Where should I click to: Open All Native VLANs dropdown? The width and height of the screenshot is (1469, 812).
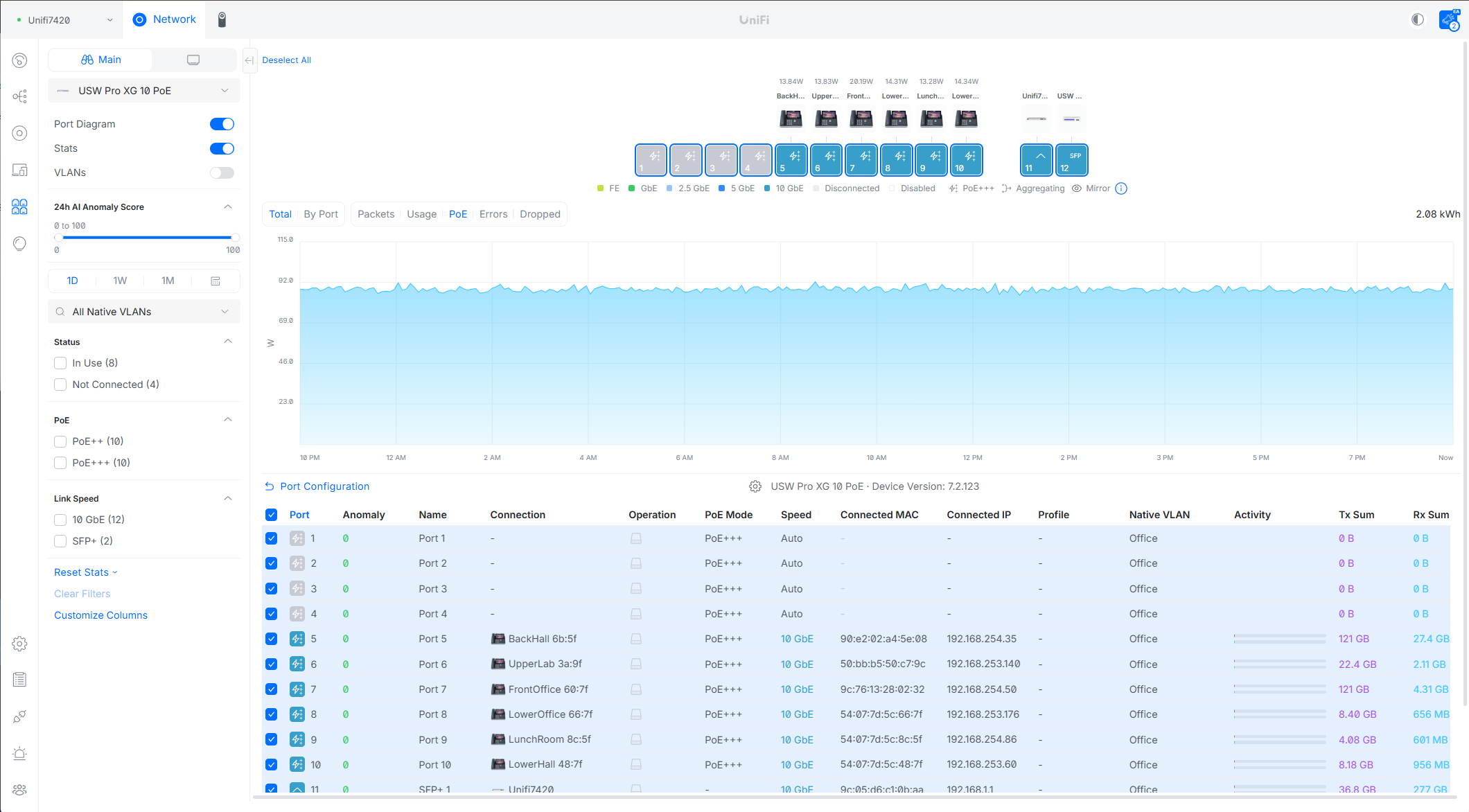144,312
